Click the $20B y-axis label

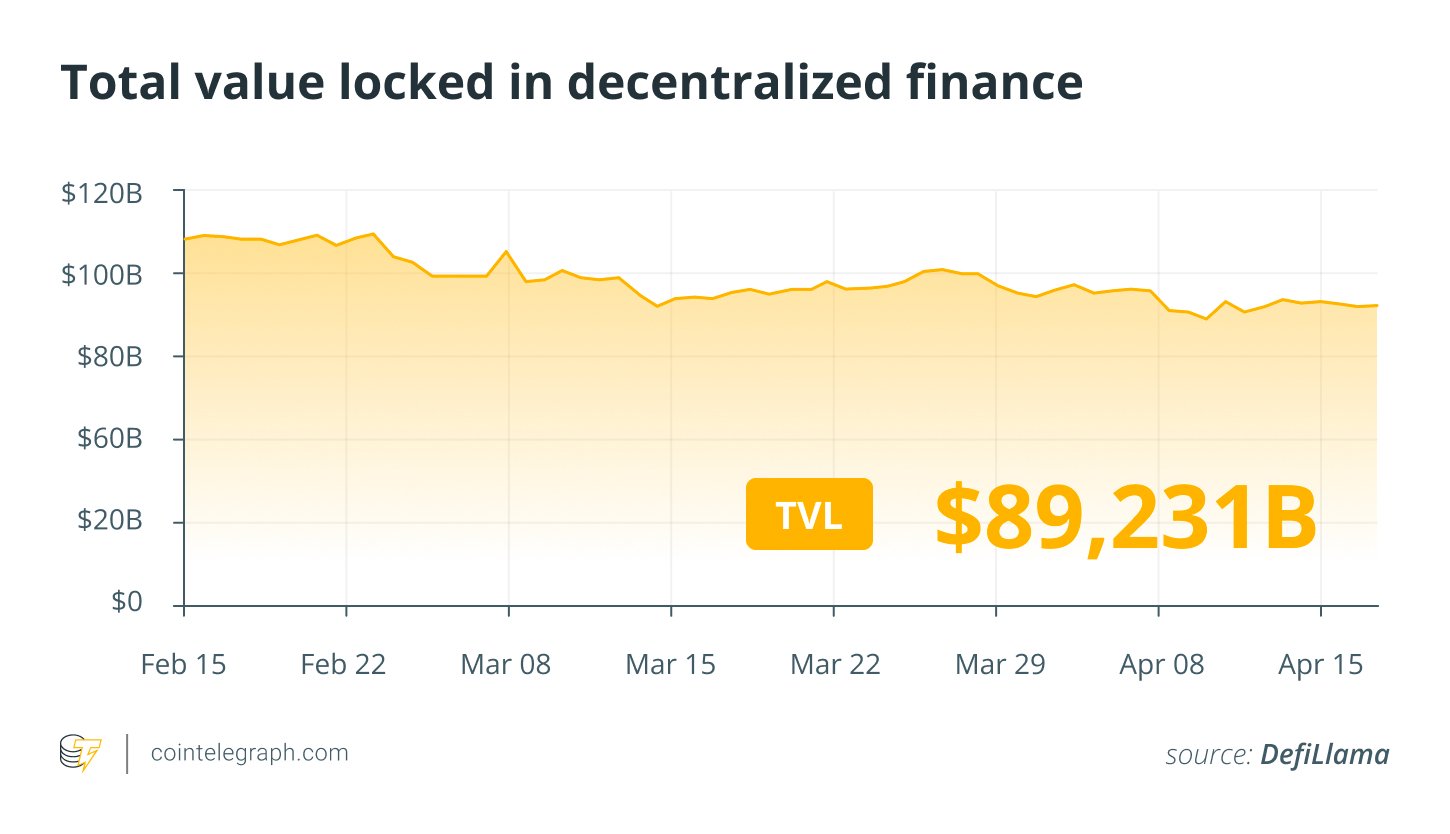109,521
